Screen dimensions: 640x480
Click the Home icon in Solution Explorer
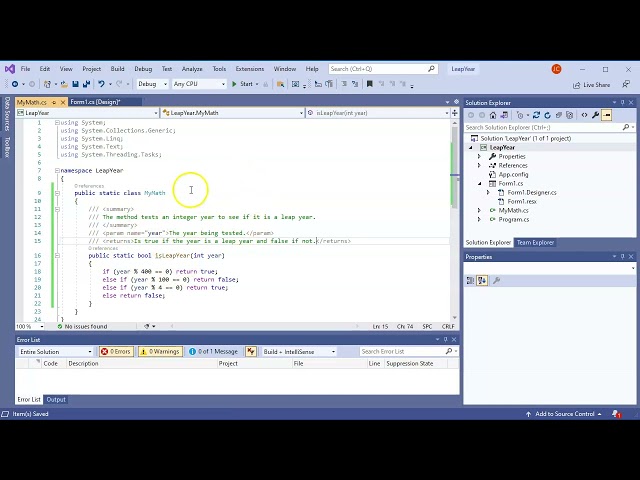point(493,116)
